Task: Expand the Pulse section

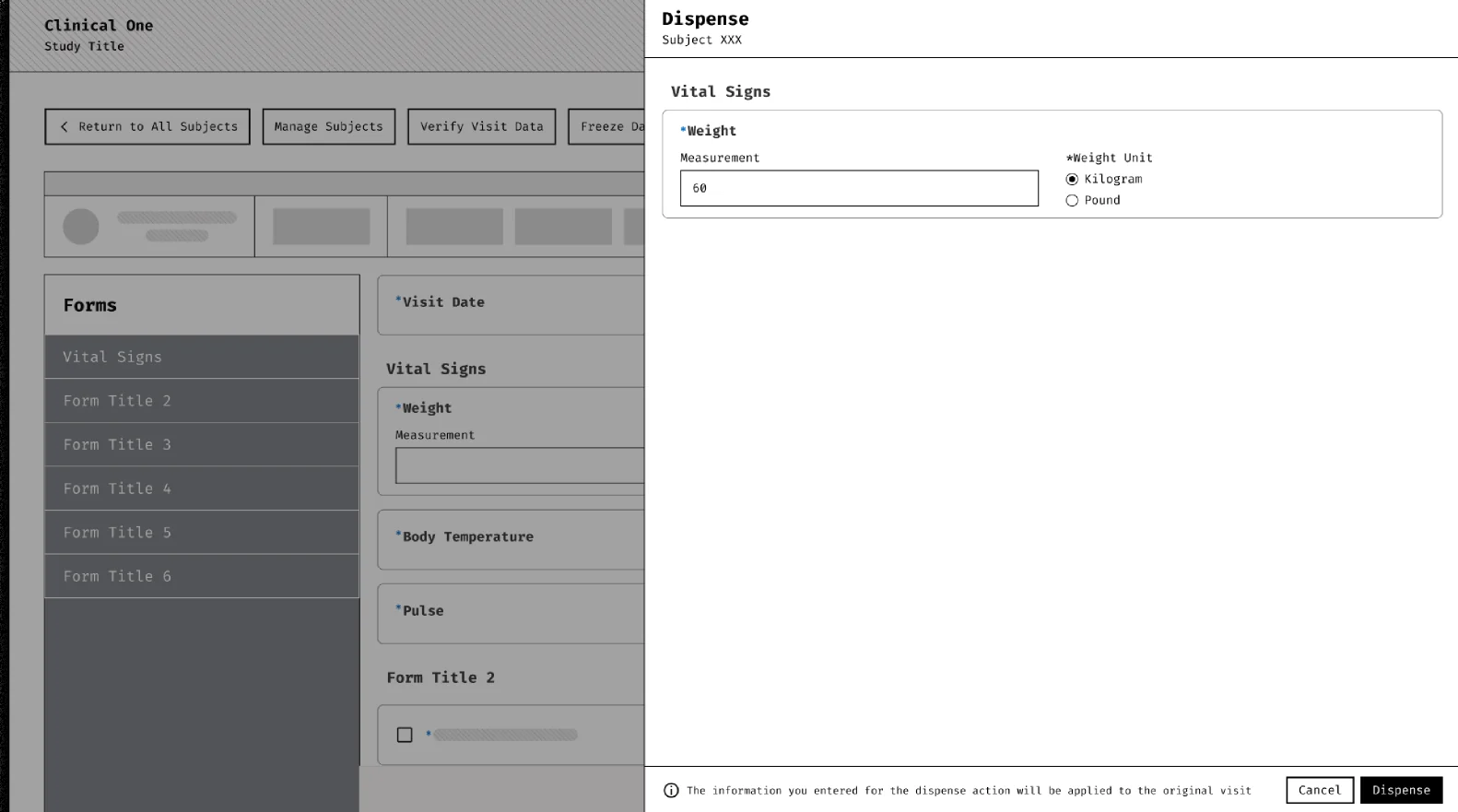Action: pos(511,613)
